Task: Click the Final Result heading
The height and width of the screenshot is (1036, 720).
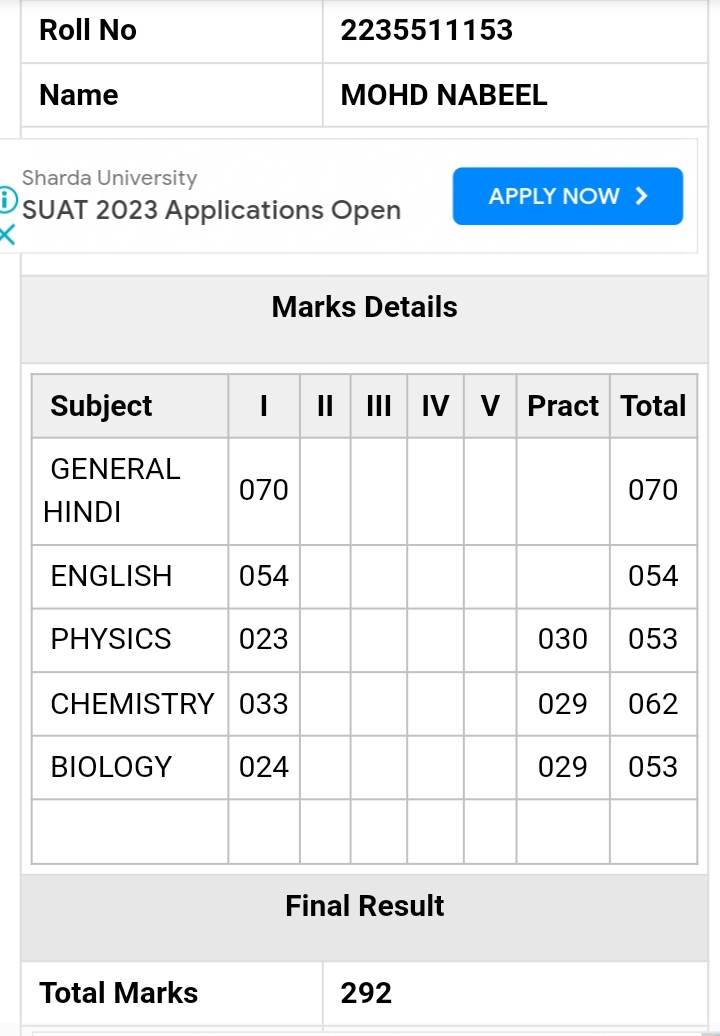Action: (365, 906)
